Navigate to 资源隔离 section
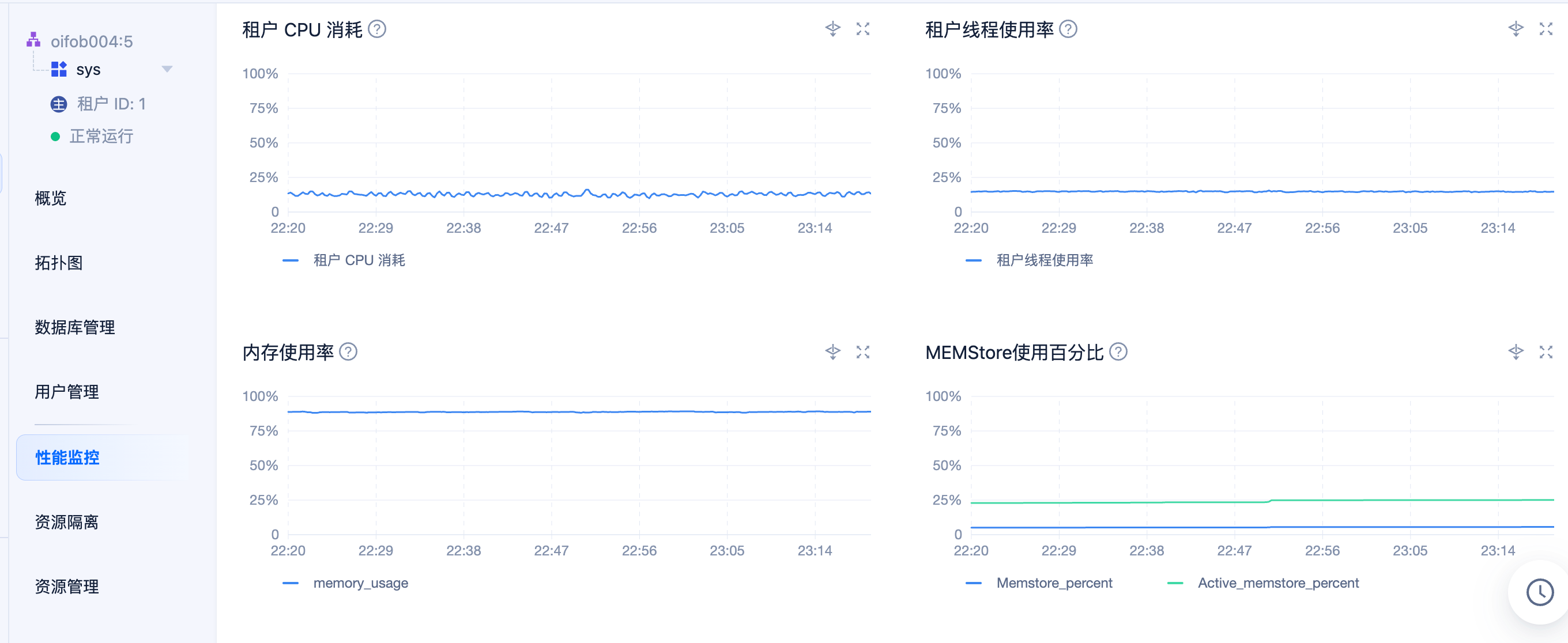 [66, 522]
